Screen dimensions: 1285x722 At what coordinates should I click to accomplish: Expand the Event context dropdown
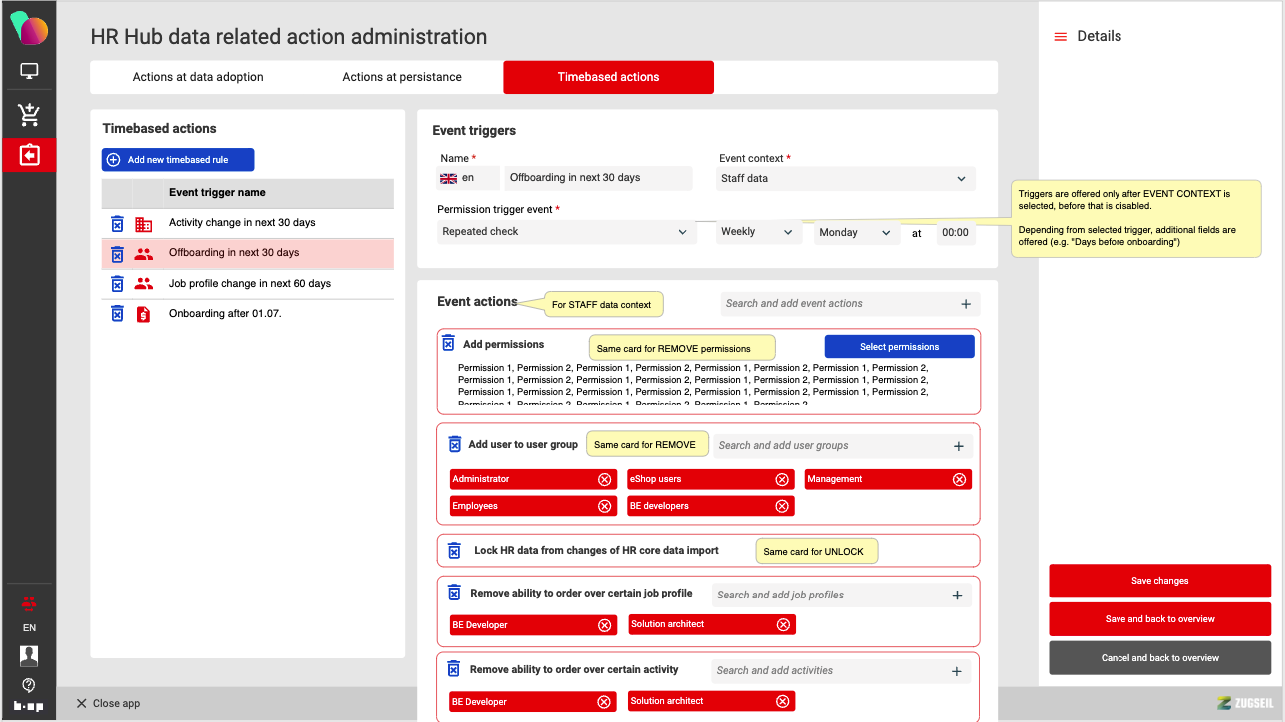tap(845, 179)
